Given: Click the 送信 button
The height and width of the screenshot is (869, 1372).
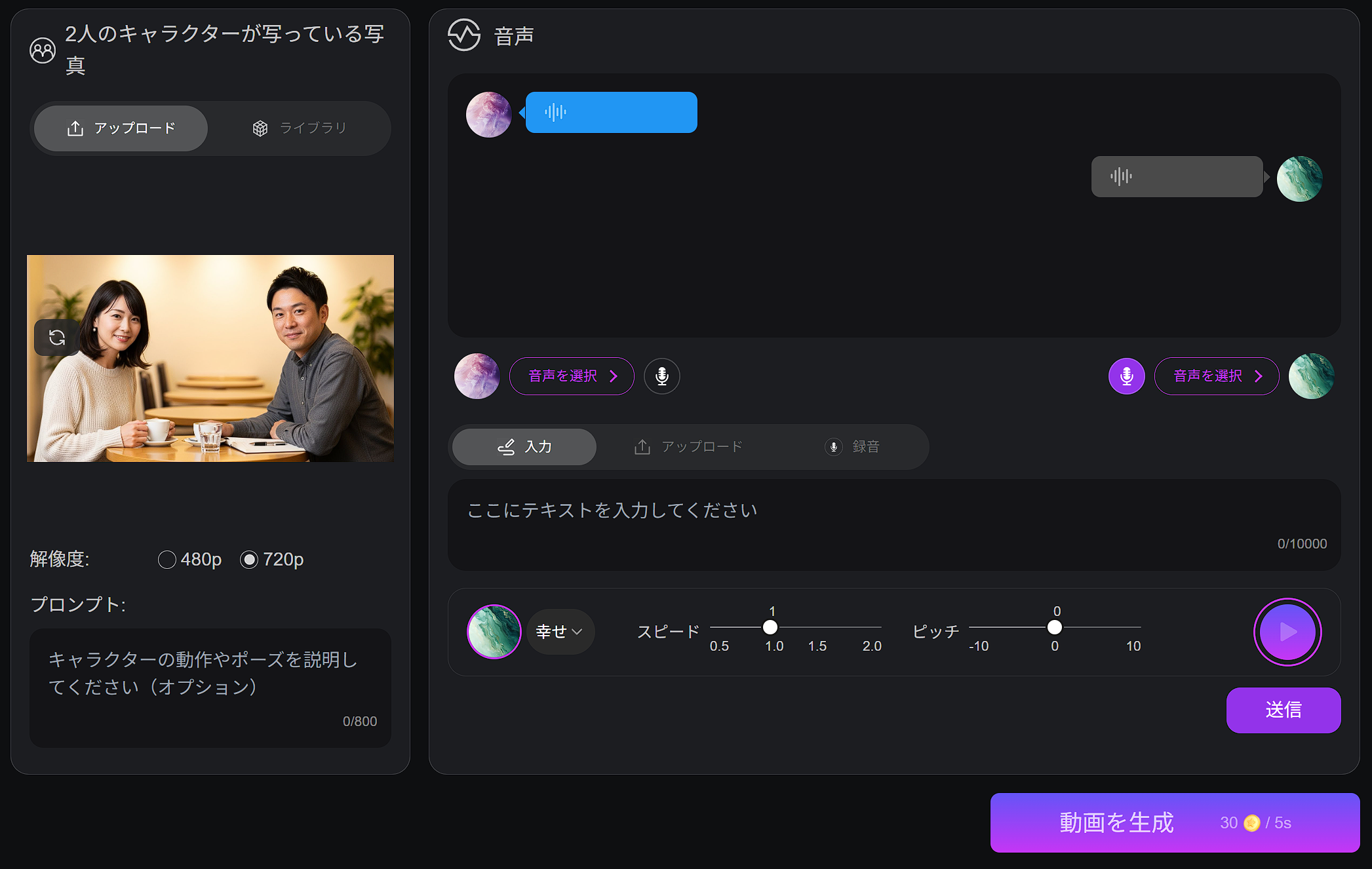Looking at the screenshot, I should tap(1283, 710).
